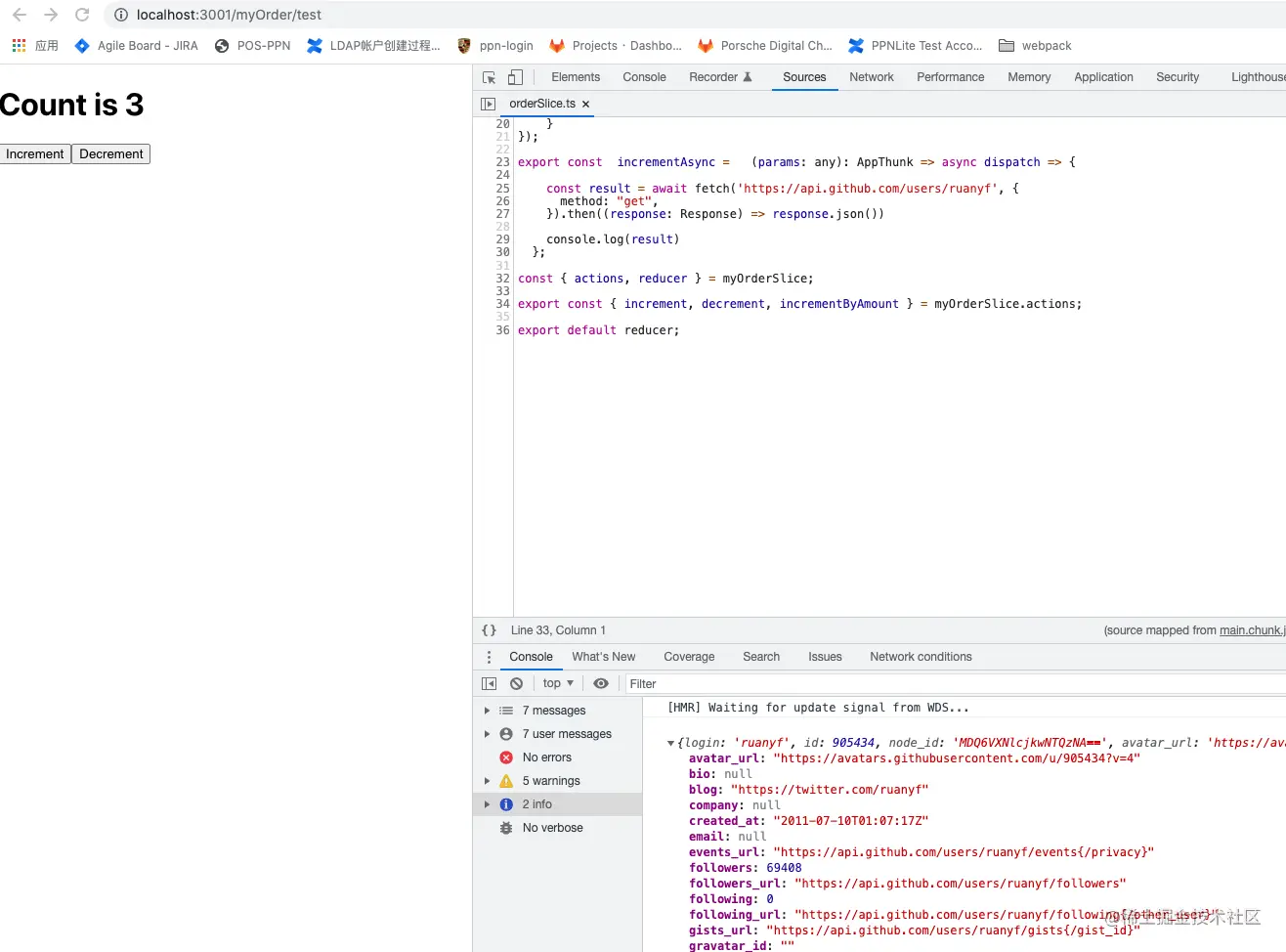Open the Security tab
The width and height of the screenshot is (1286, 952).
click(x=1178, y=77)
